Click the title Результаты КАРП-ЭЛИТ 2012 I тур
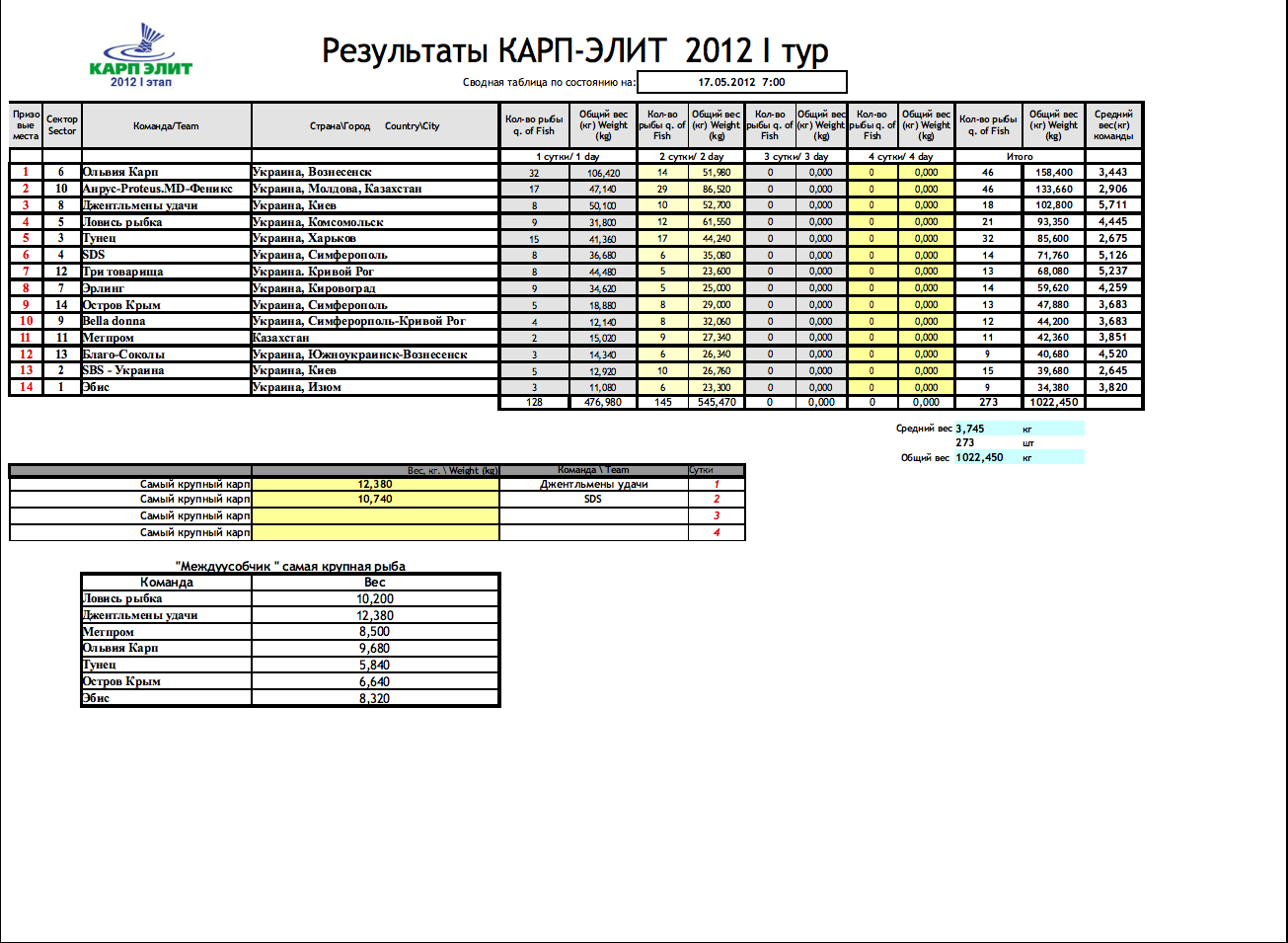 pyautogui.click(x=574, y=50)
